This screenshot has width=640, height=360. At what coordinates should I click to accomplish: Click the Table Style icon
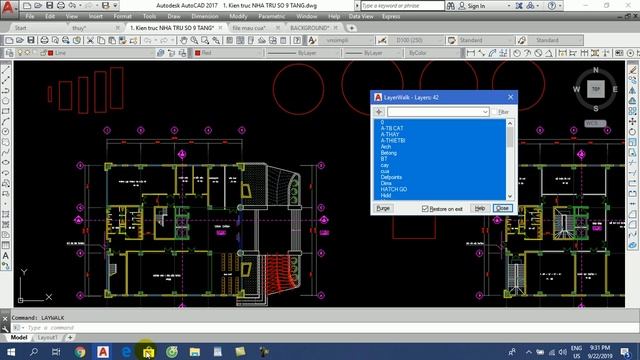pyautogui.click(x=451, y=40)
